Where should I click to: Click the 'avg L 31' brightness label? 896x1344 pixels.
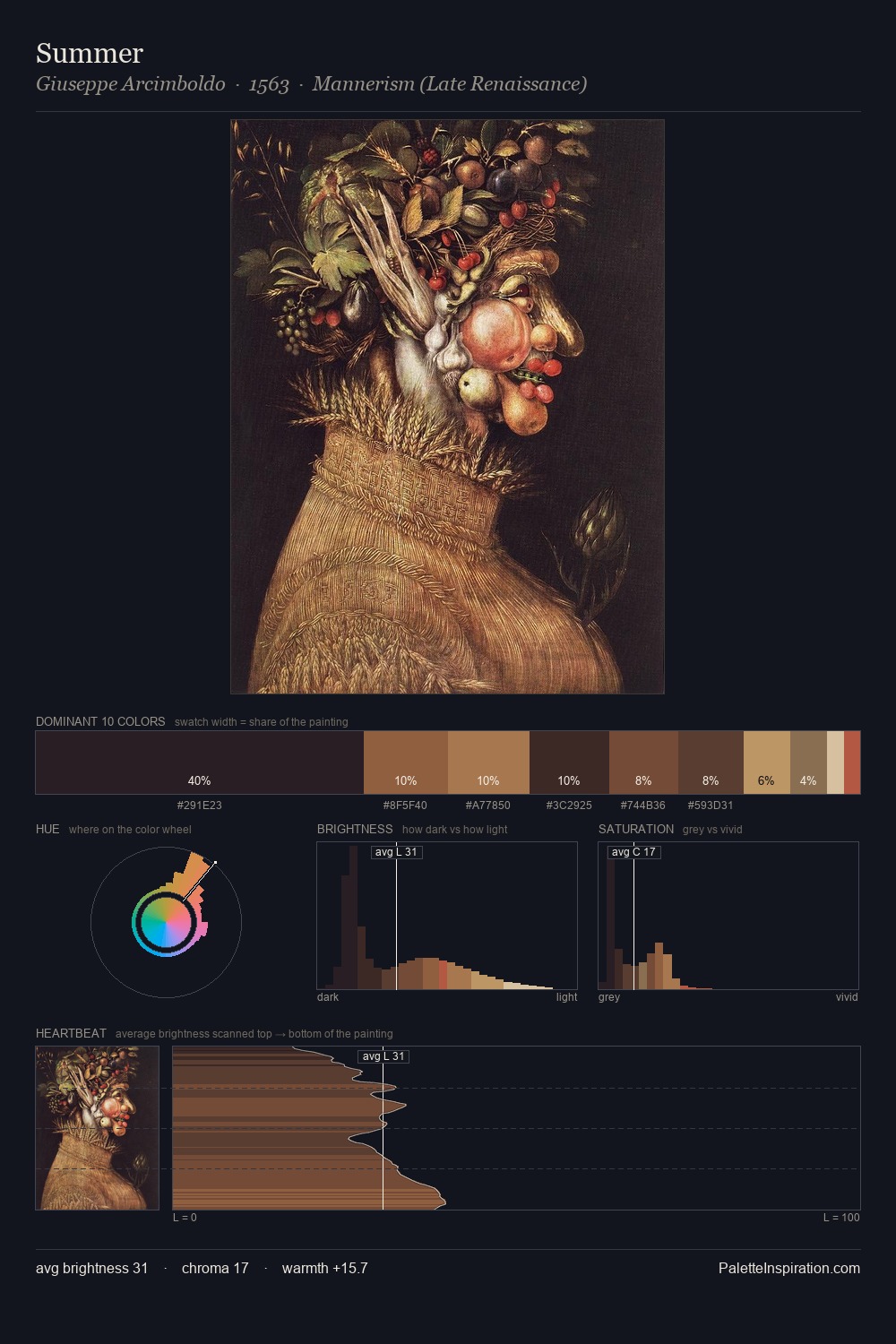pyautogui.click(x=396, y=852)
